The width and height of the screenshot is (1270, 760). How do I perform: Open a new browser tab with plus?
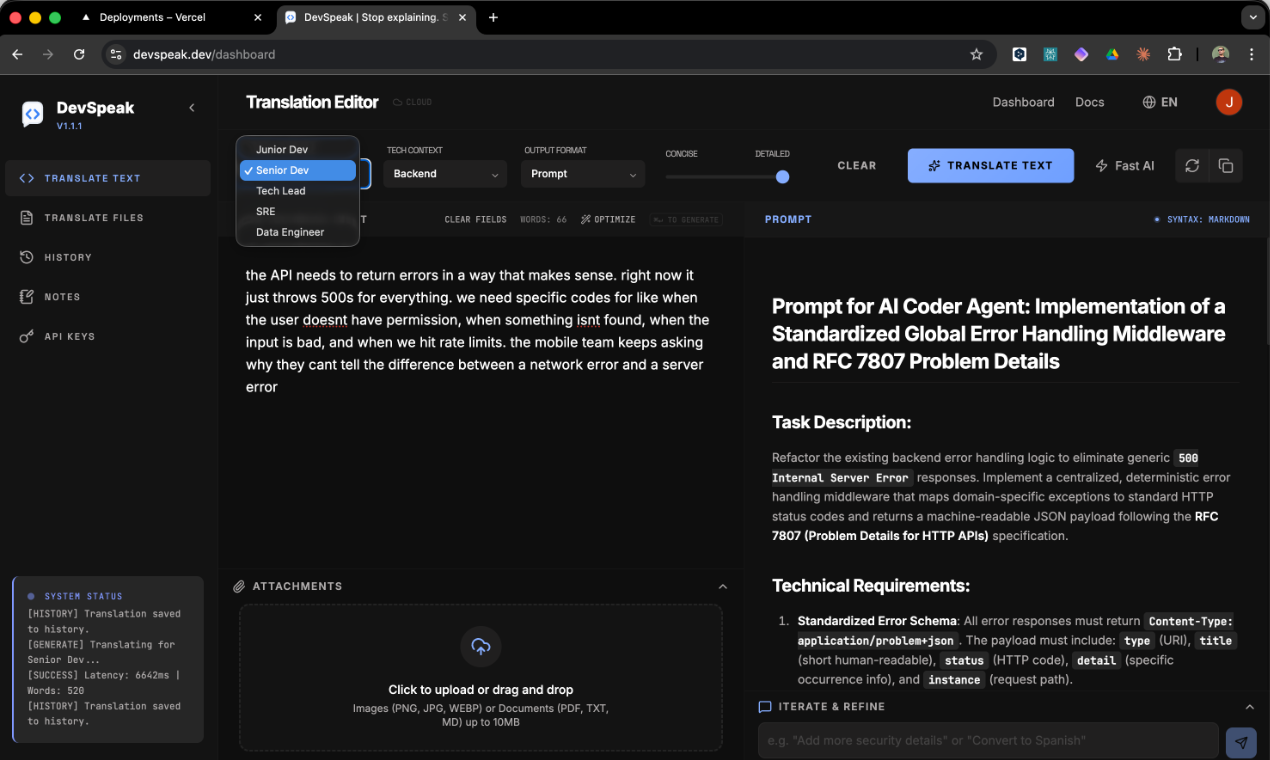click(493, 17)
